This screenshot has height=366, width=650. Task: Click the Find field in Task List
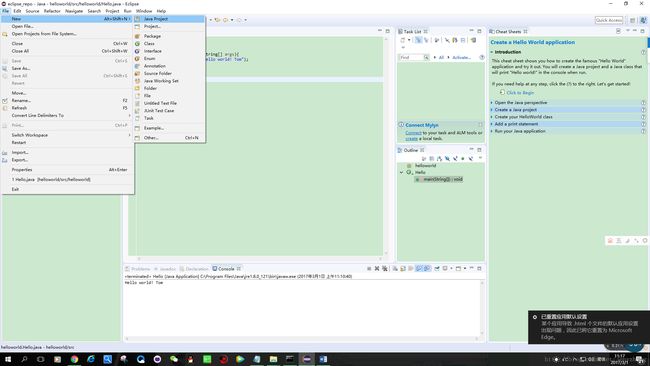point(411,58)
